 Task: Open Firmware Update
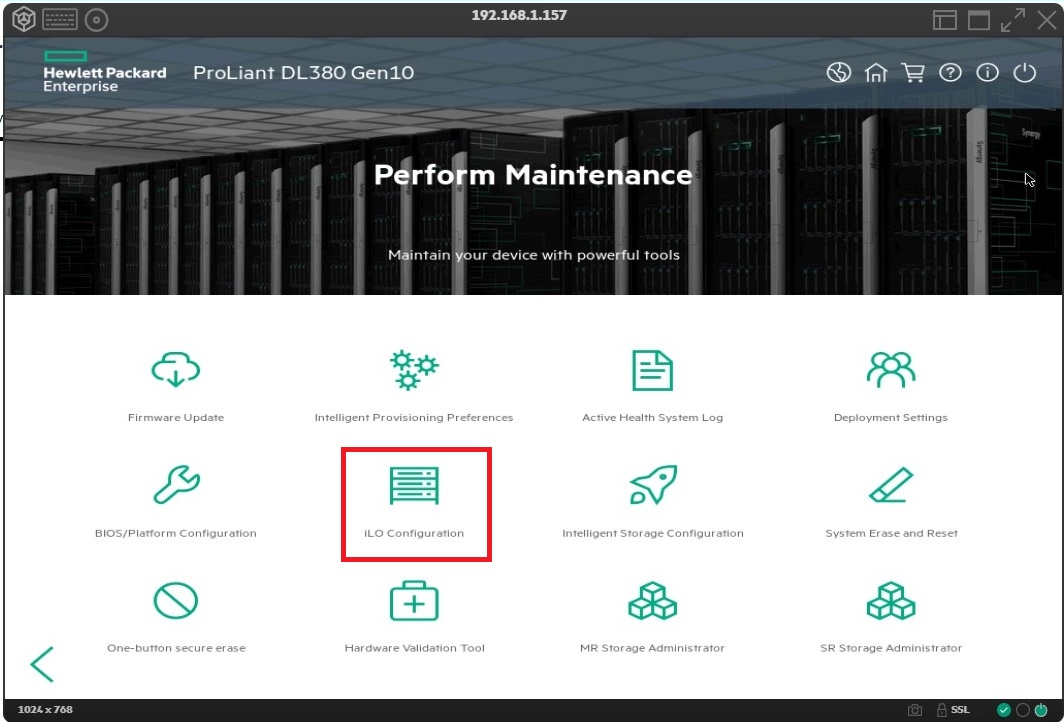click(175, 385)
